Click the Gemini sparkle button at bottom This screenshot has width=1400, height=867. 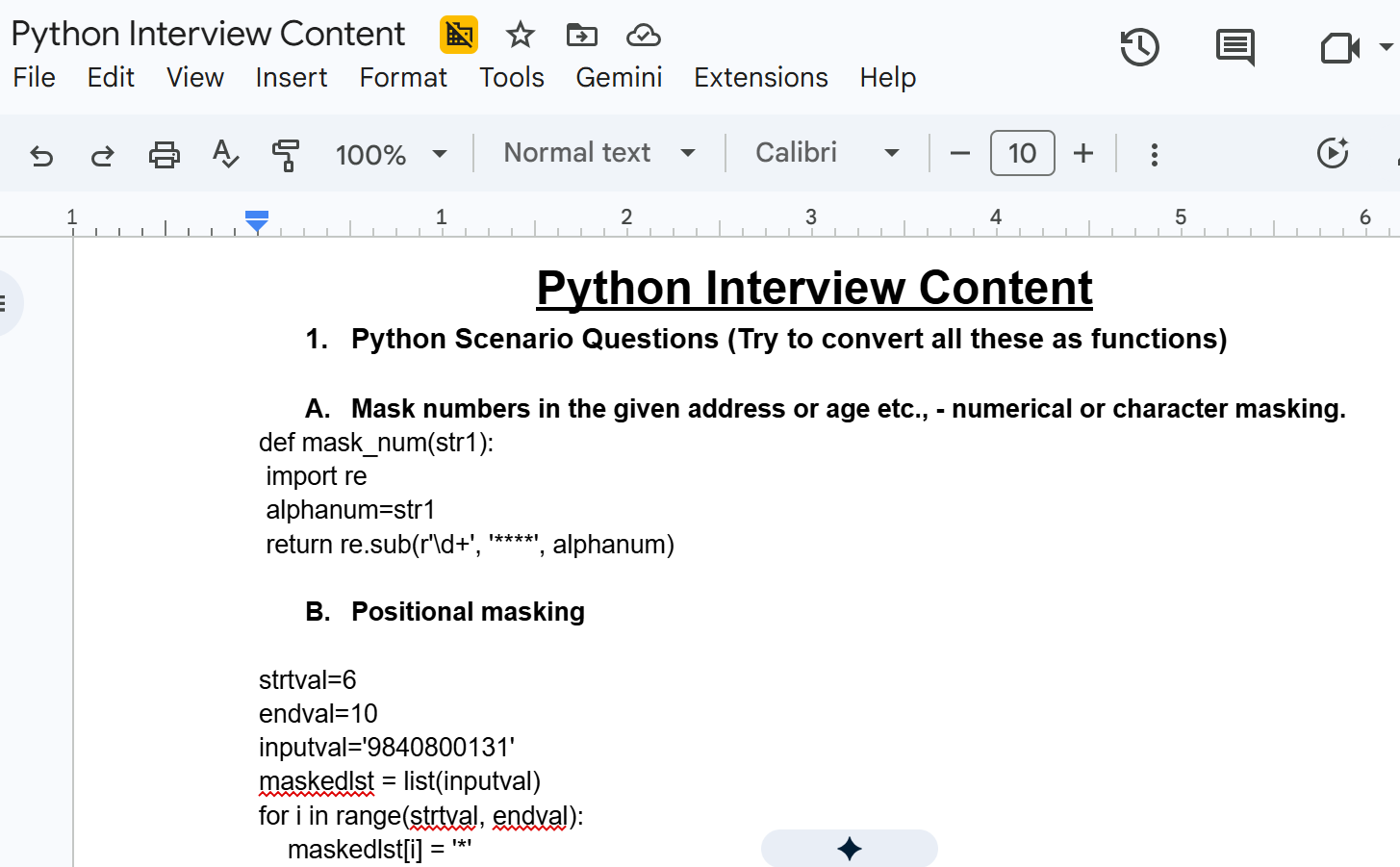click(x=849, y=848)
